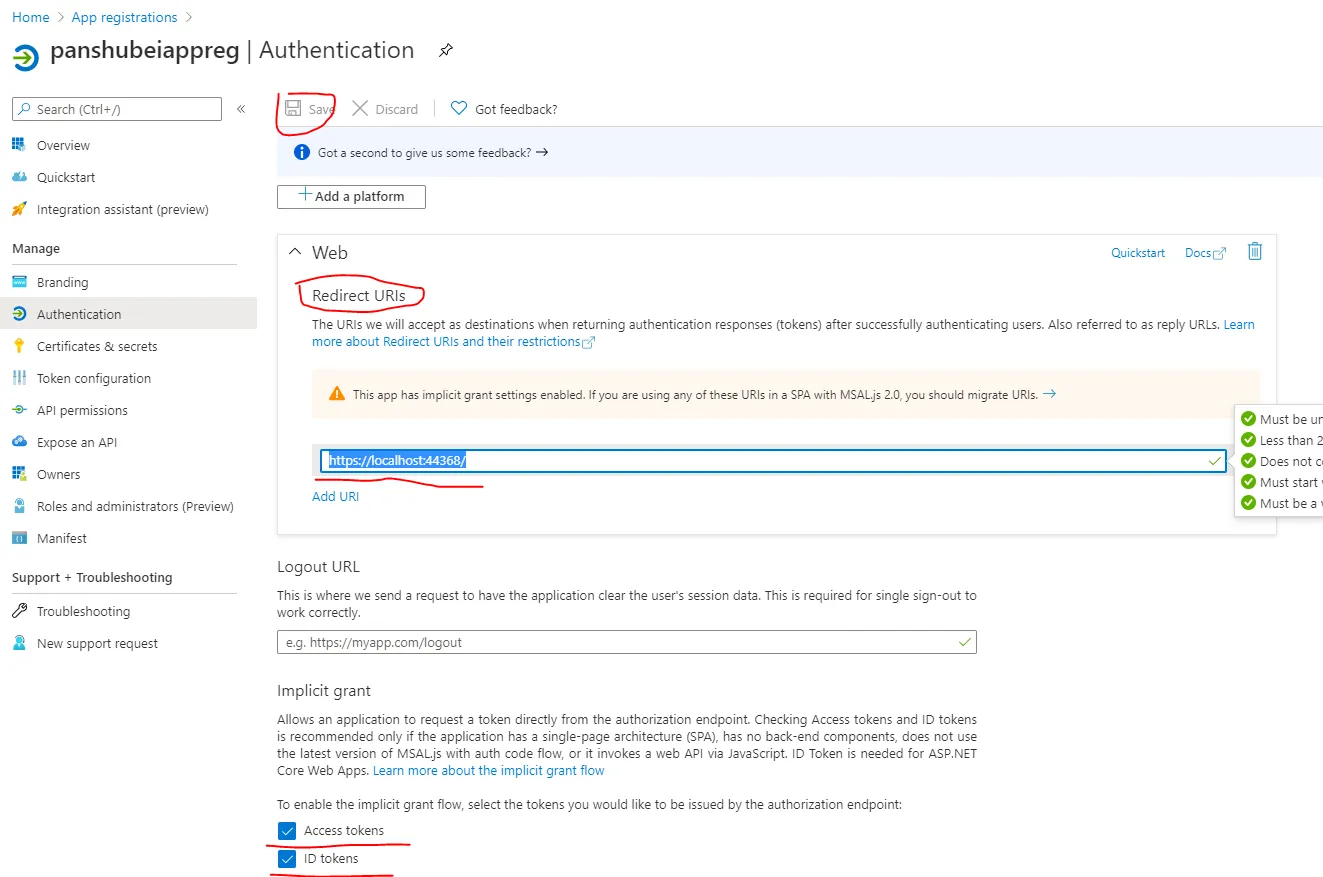
Task: Open the Docs external link
Action: [1205, 253]
